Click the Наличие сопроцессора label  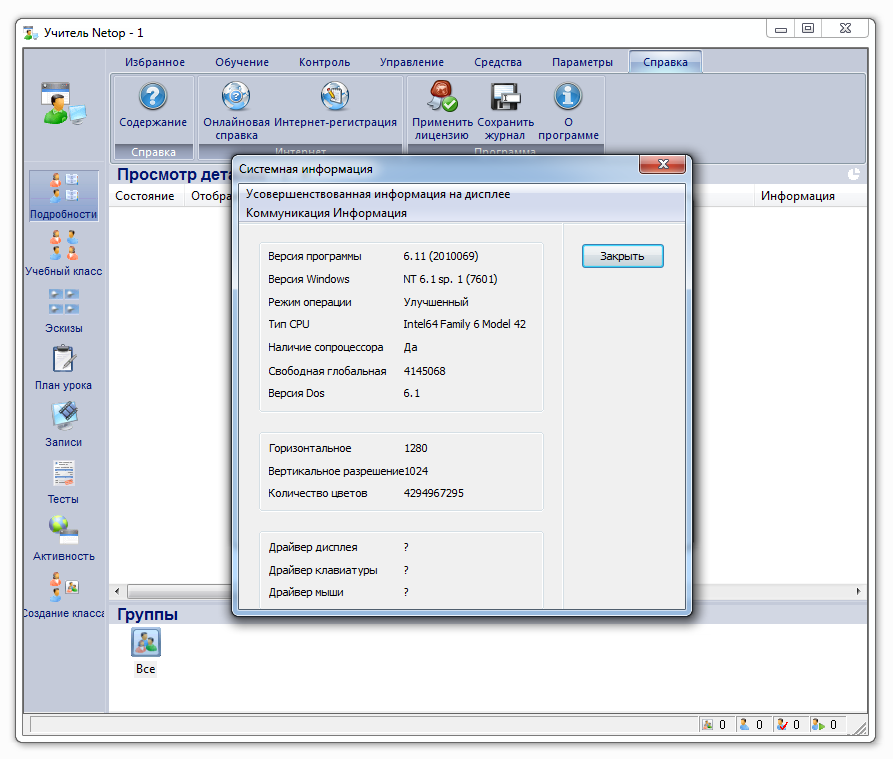pos(325,347)
